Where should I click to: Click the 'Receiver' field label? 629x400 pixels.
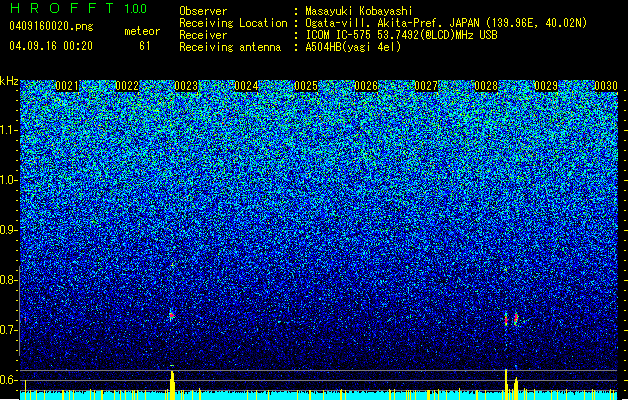click(x=203, y=35)
